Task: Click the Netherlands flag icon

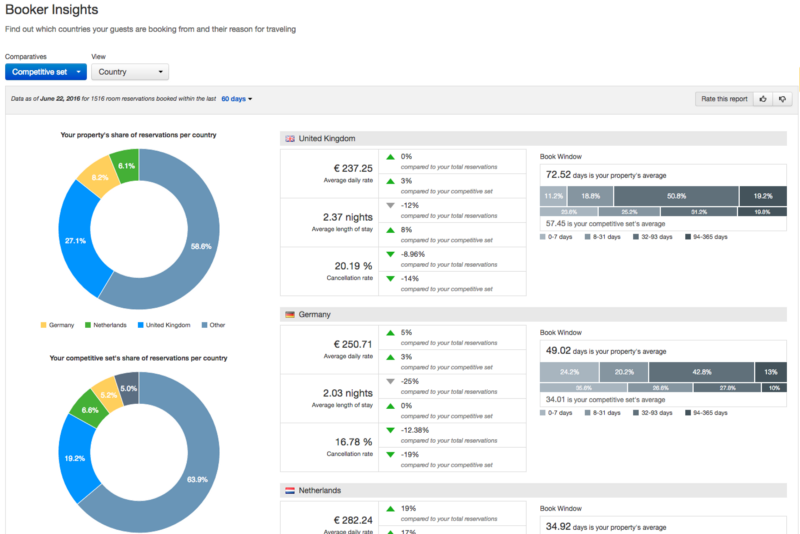Action: (x=290, y=491)
